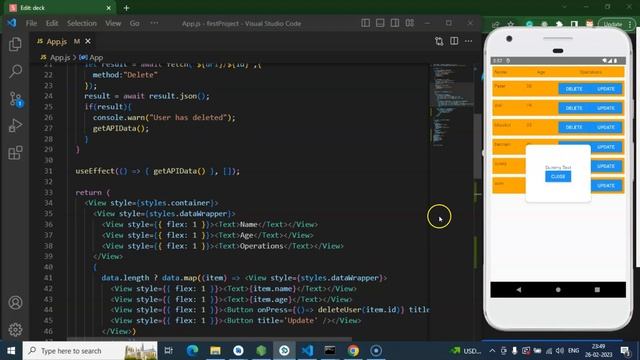Click the bookmark star in the browser toolbar
The height and width of the screenshot is (360, 640).
coord(511,24)
